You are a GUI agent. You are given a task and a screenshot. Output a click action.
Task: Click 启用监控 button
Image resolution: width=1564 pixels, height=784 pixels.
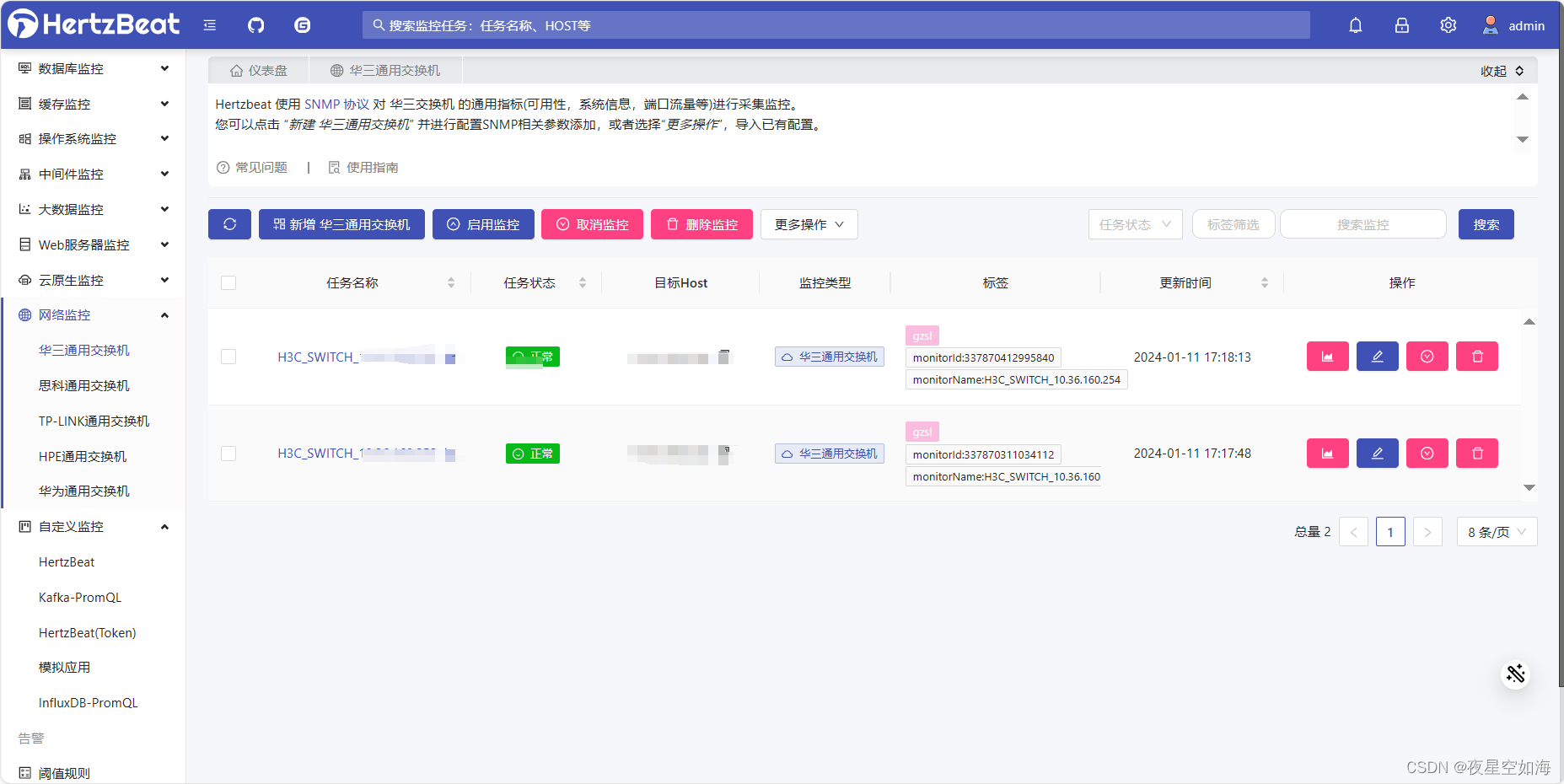pos(483,224)
